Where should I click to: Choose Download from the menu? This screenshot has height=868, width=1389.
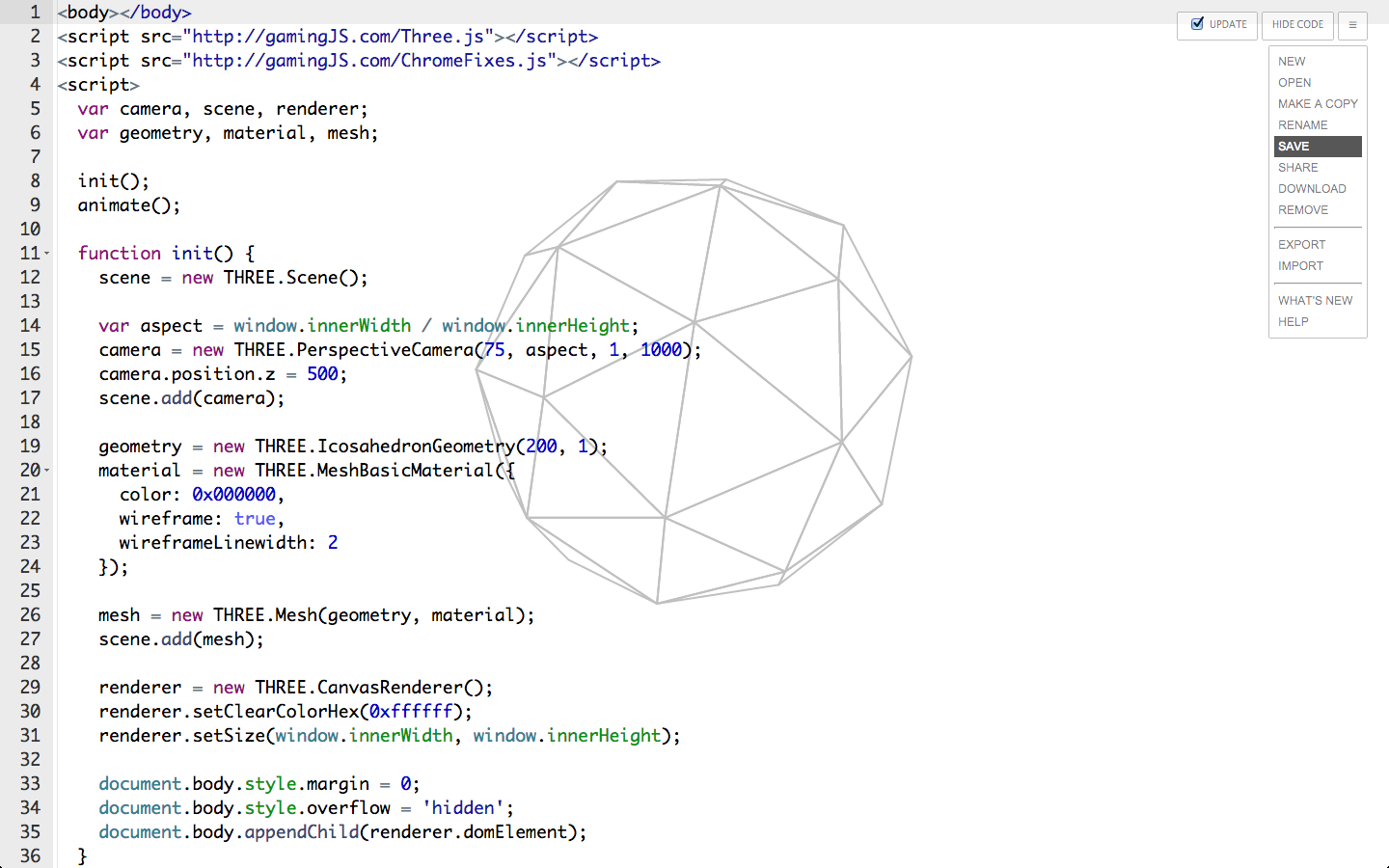click(x=1312, y=189)
